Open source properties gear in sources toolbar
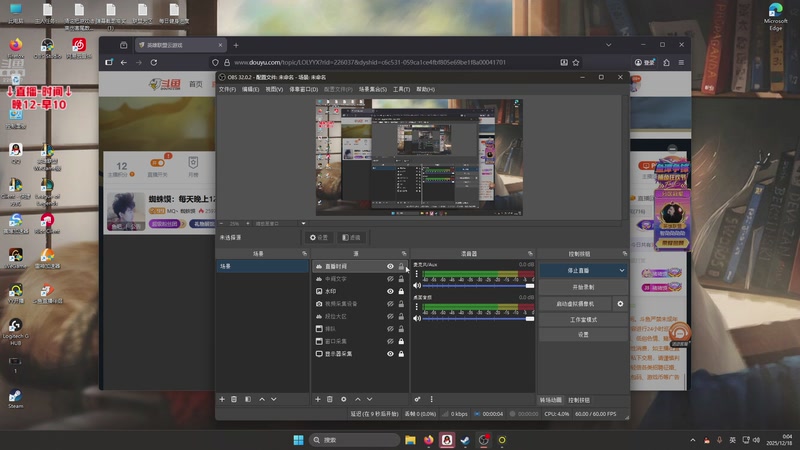The image size is (800, 450). pos(343,399)
